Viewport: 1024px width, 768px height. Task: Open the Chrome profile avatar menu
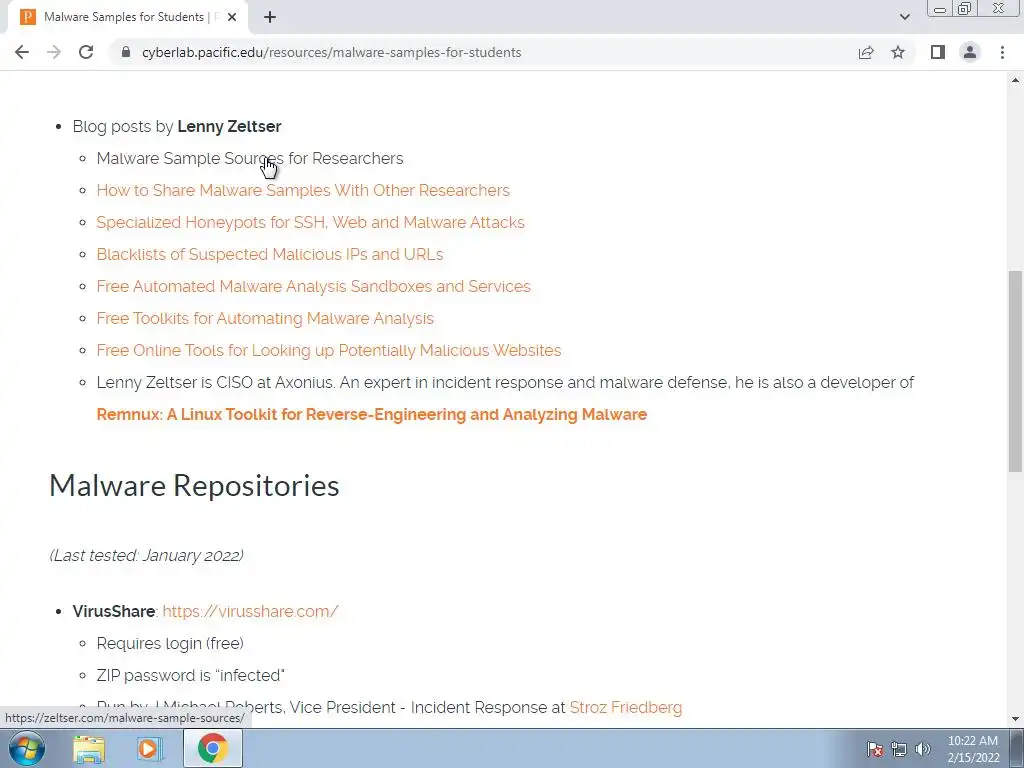(x=970, y=52)
